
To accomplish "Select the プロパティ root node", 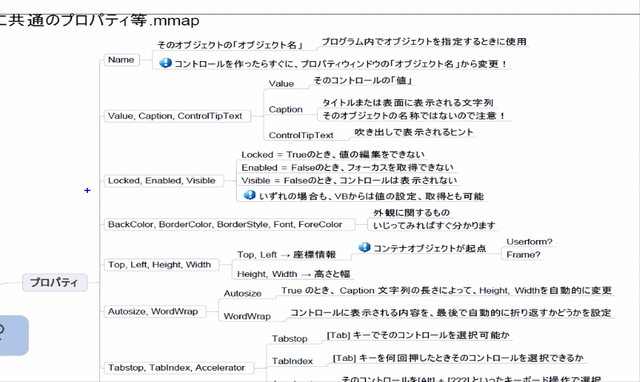I will (x=54, y=282).
